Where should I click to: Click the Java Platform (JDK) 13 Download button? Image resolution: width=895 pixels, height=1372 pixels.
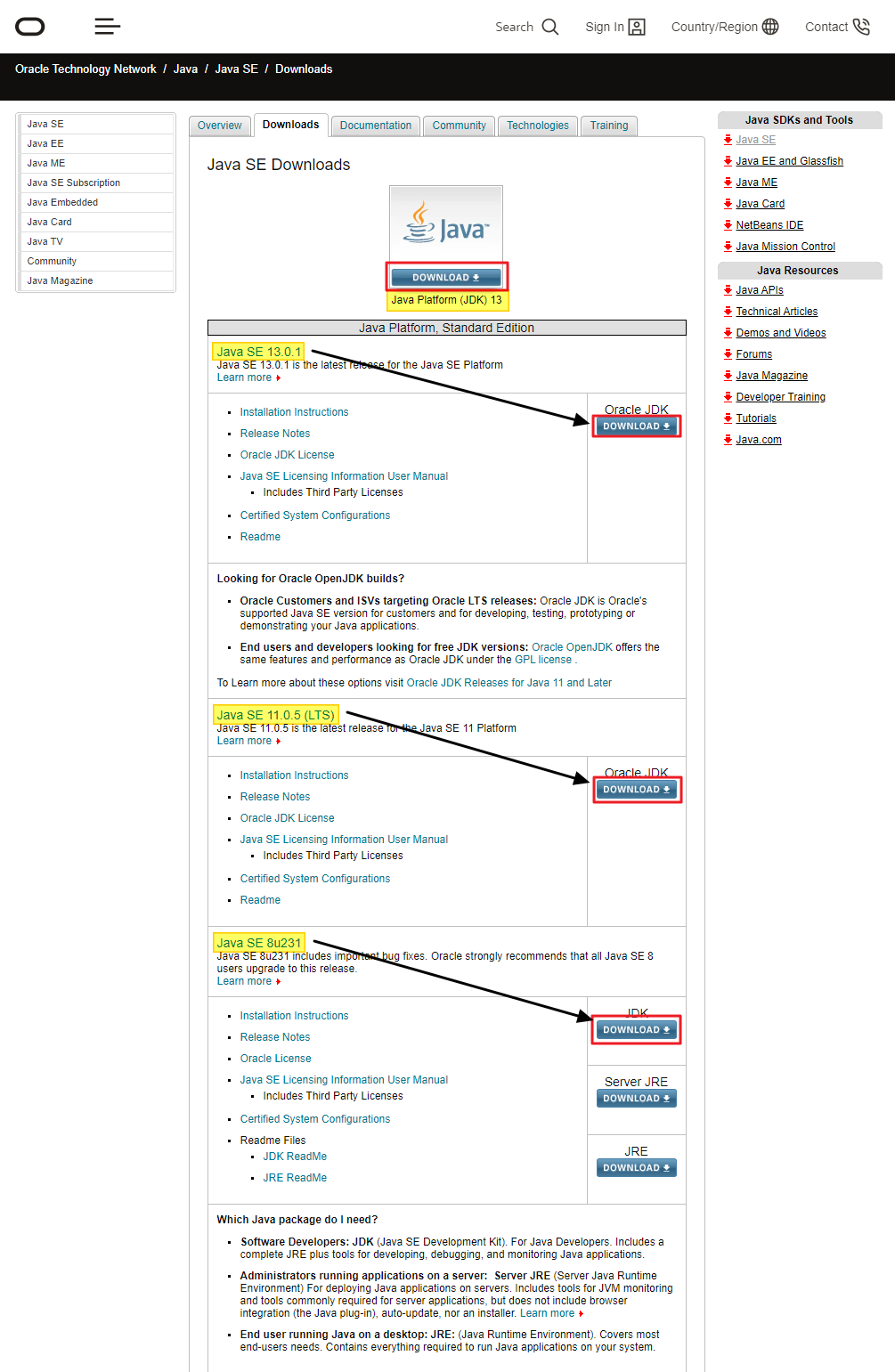[x=446, y=277]
